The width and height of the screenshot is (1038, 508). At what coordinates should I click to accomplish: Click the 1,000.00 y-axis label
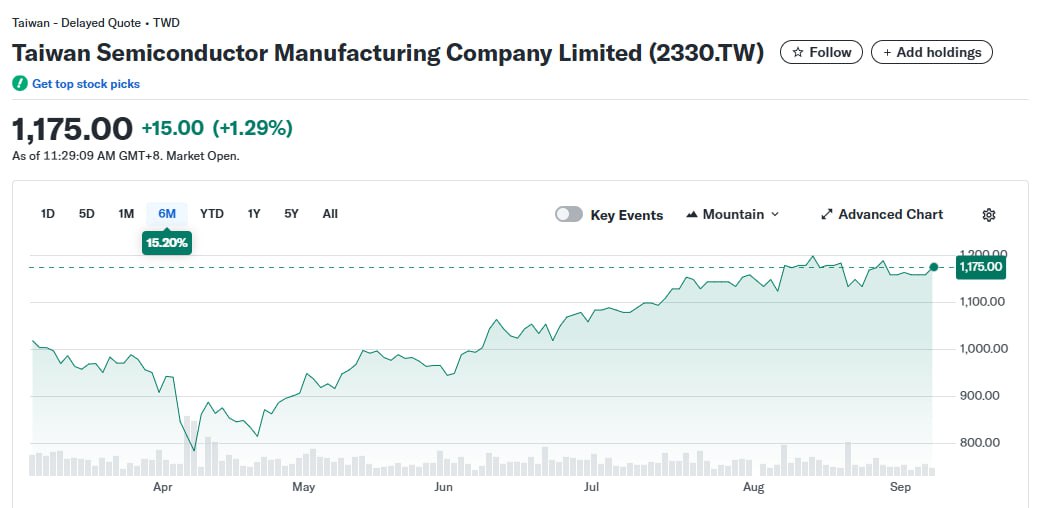pos(984,349)
